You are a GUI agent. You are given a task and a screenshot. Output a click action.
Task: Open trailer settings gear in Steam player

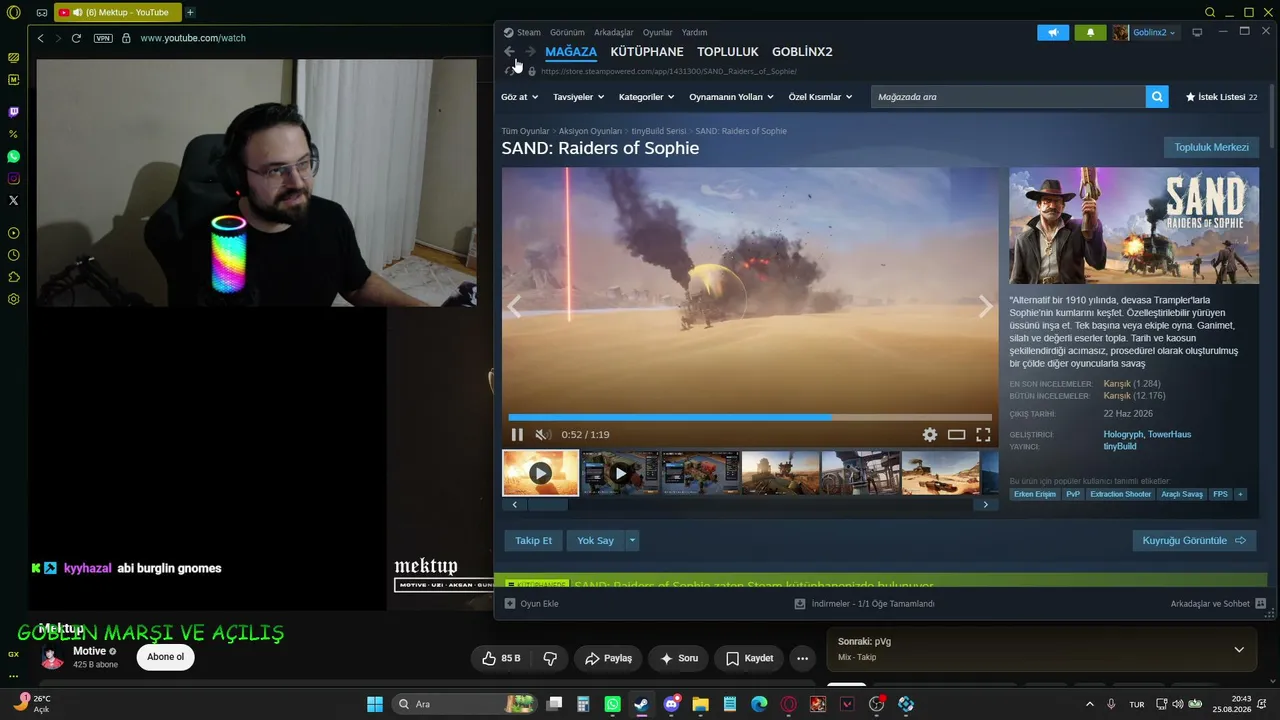[x=930, y=435]
